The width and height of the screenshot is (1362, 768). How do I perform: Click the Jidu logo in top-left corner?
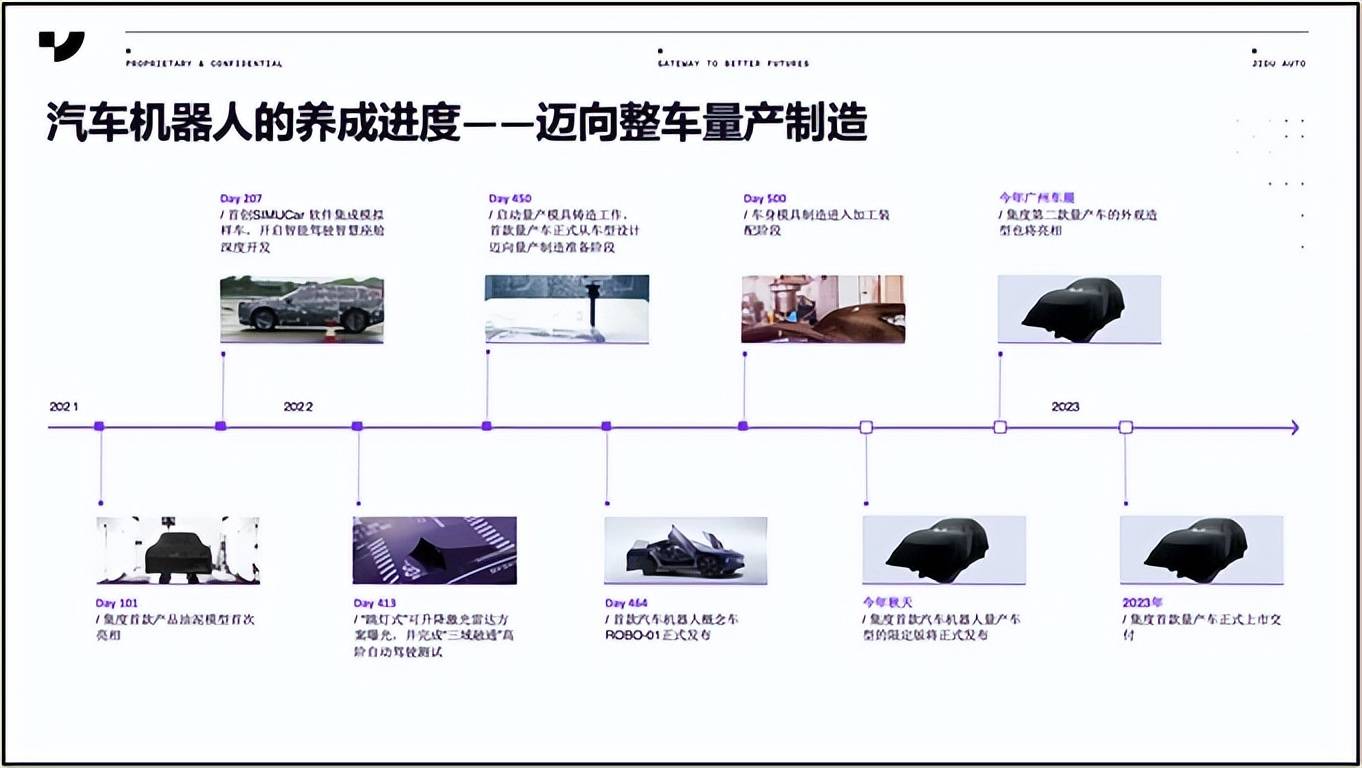[x=61, y=46]
